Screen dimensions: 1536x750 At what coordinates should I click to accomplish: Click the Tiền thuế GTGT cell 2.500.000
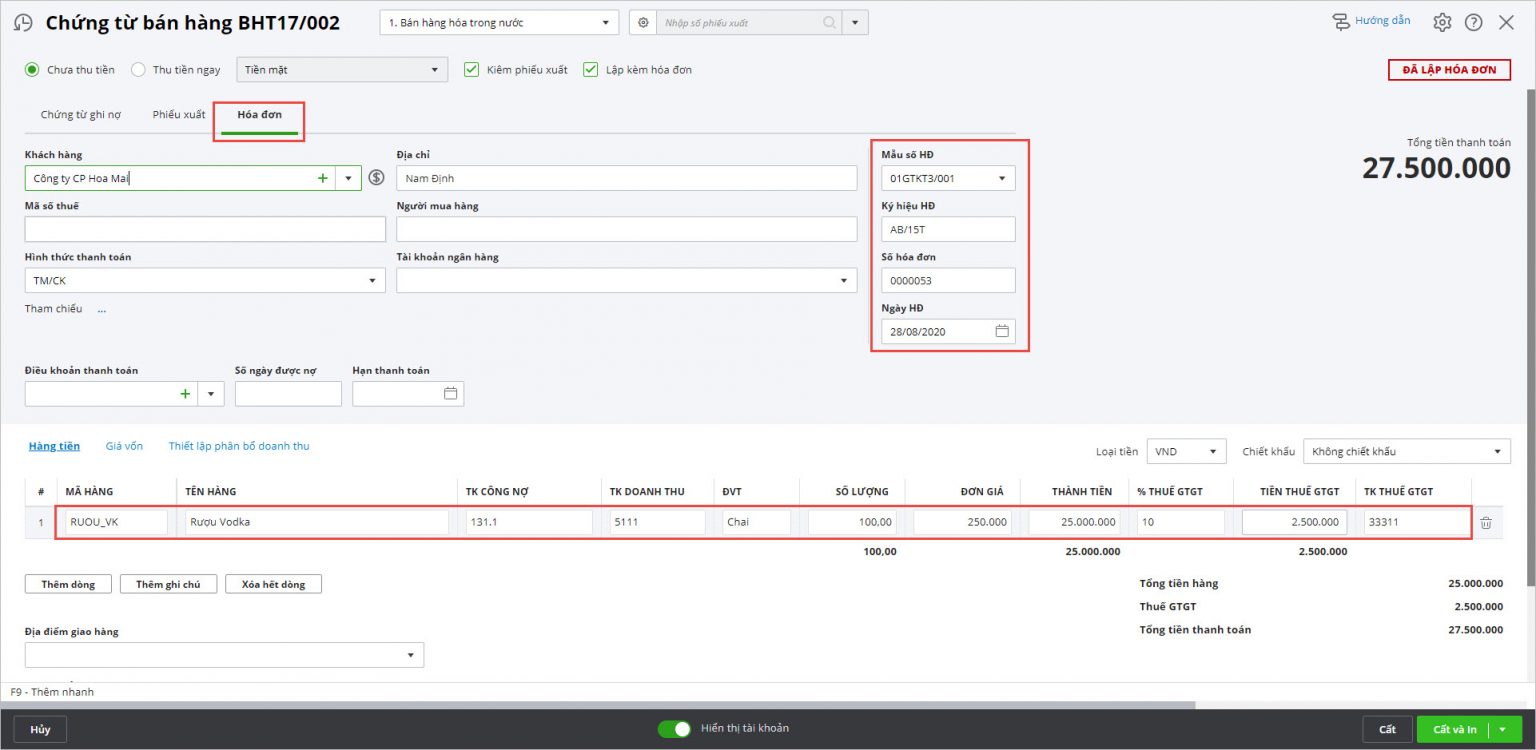[x=1294, y=522]
